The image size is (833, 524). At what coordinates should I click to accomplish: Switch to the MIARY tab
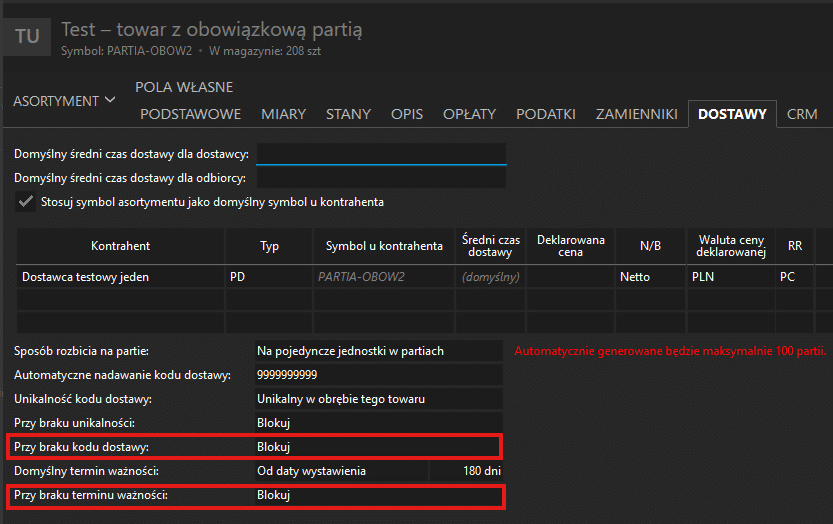(x=283, y=114)
